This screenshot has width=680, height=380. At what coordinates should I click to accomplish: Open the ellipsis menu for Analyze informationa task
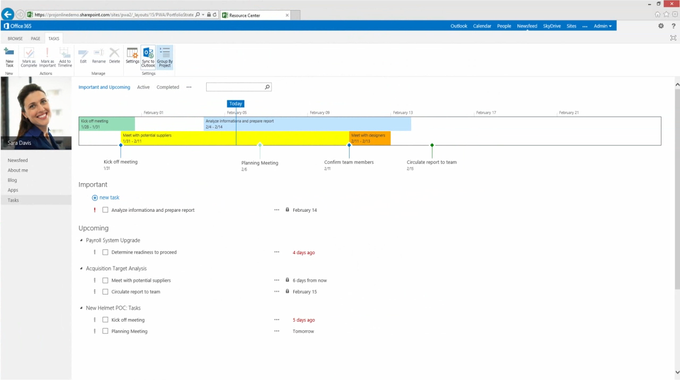pos(277,210)
